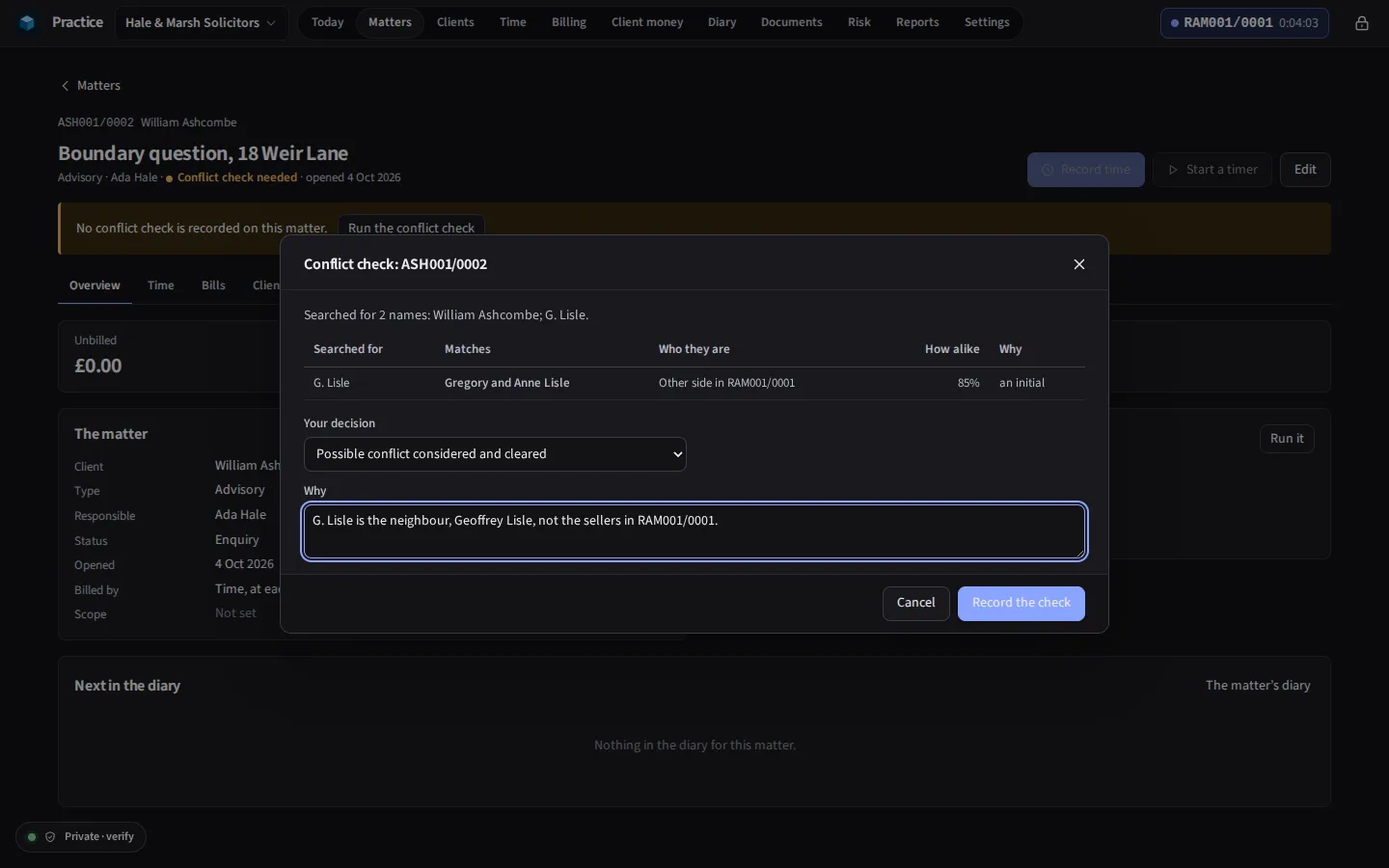
Task: Open the Risk section
Action: (x=859, y=22)
